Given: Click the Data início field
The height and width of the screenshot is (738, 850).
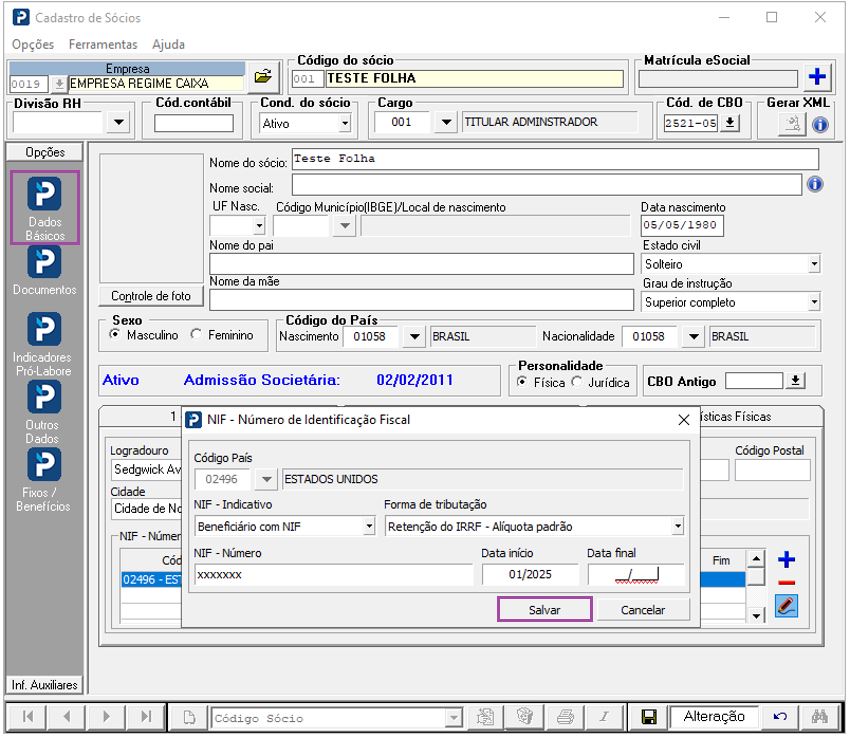Looking at the screenshot, I should 530,575.
